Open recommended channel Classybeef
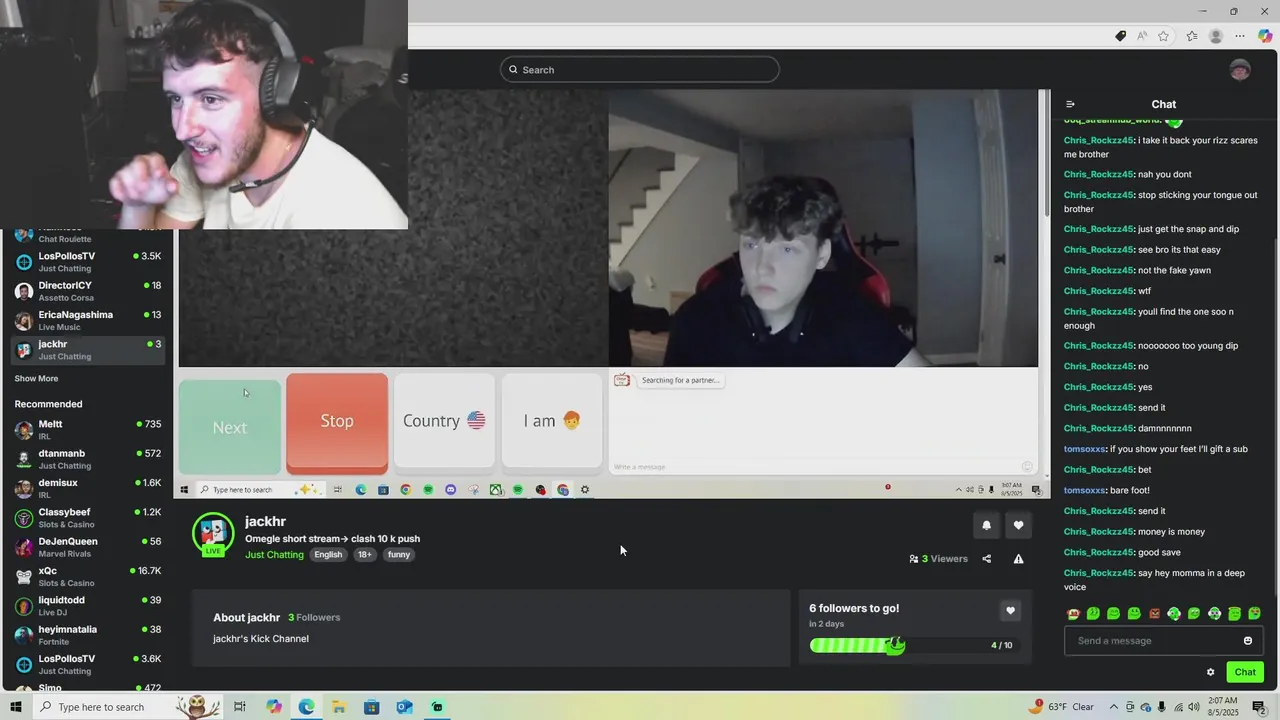Viewport: 1280px width, 720px height. [x=88, y=518]
